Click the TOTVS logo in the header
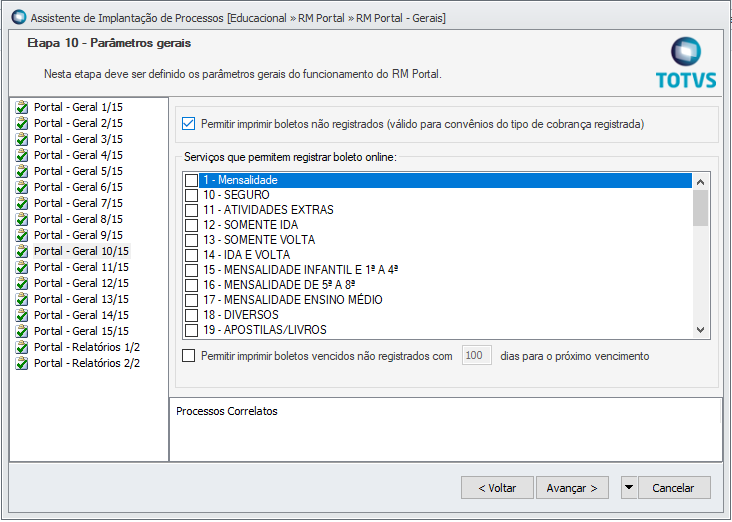The image size is (732, 522). pos(686,63)
